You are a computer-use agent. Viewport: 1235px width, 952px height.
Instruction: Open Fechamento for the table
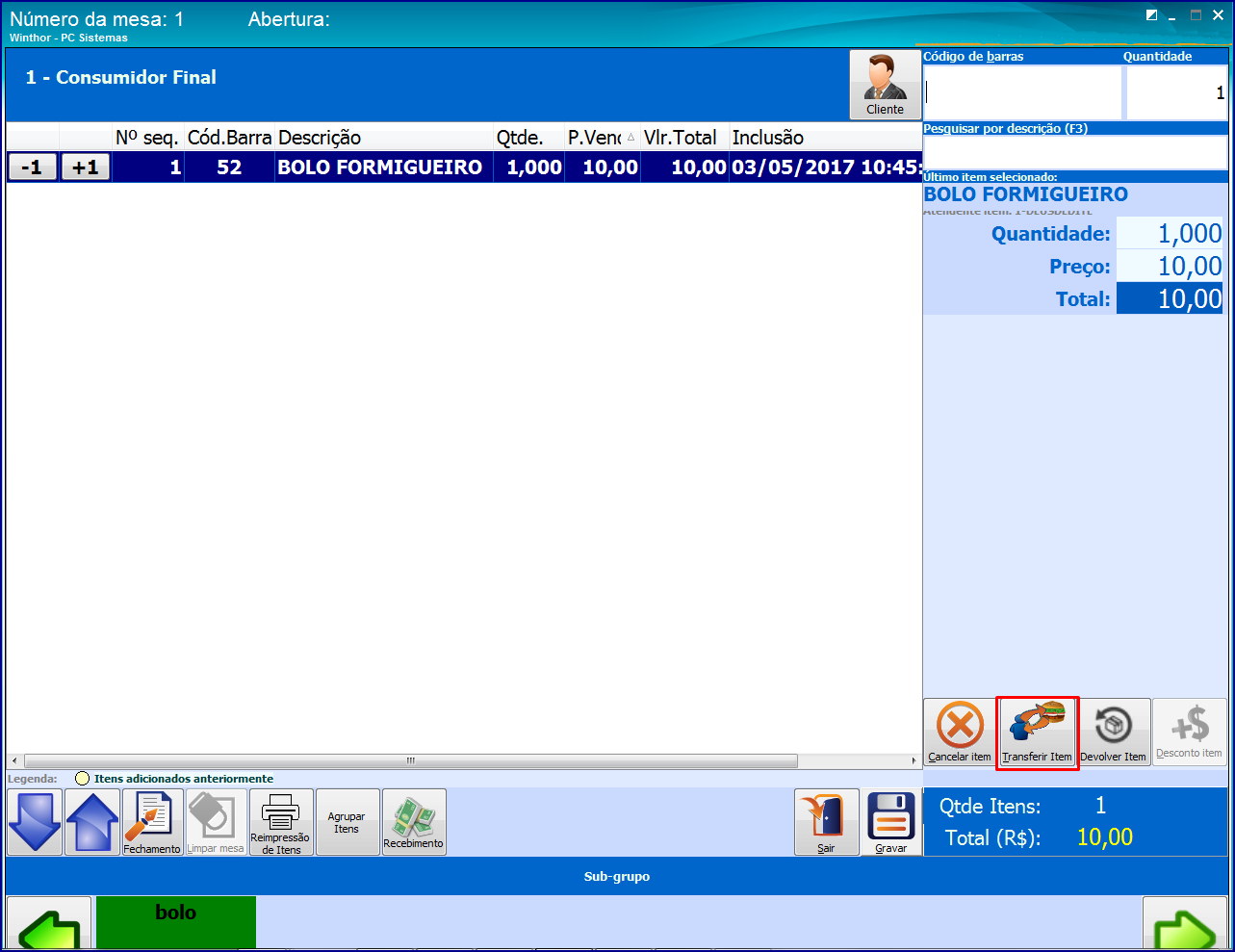pyautogui.click(x=152, y=822)
